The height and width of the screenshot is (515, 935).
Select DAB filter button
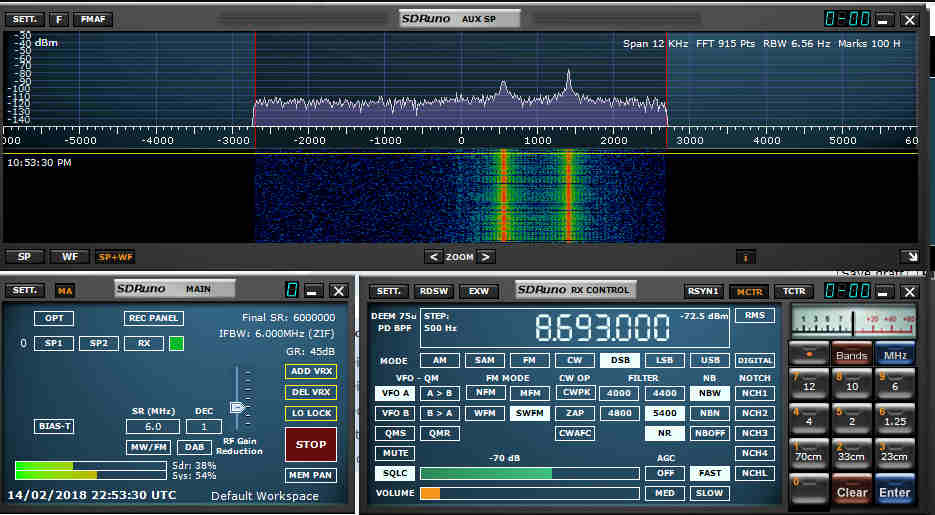tap(194, 447)
